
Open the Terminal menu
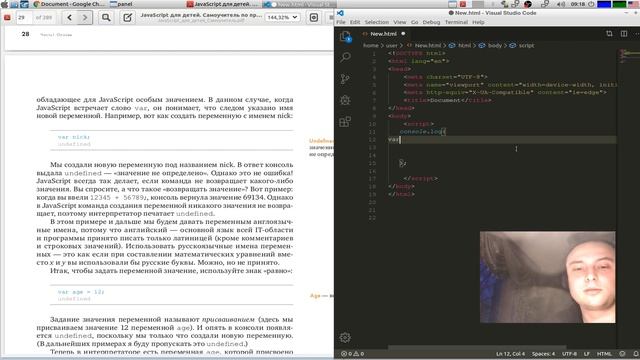click(x=456, y=22)
